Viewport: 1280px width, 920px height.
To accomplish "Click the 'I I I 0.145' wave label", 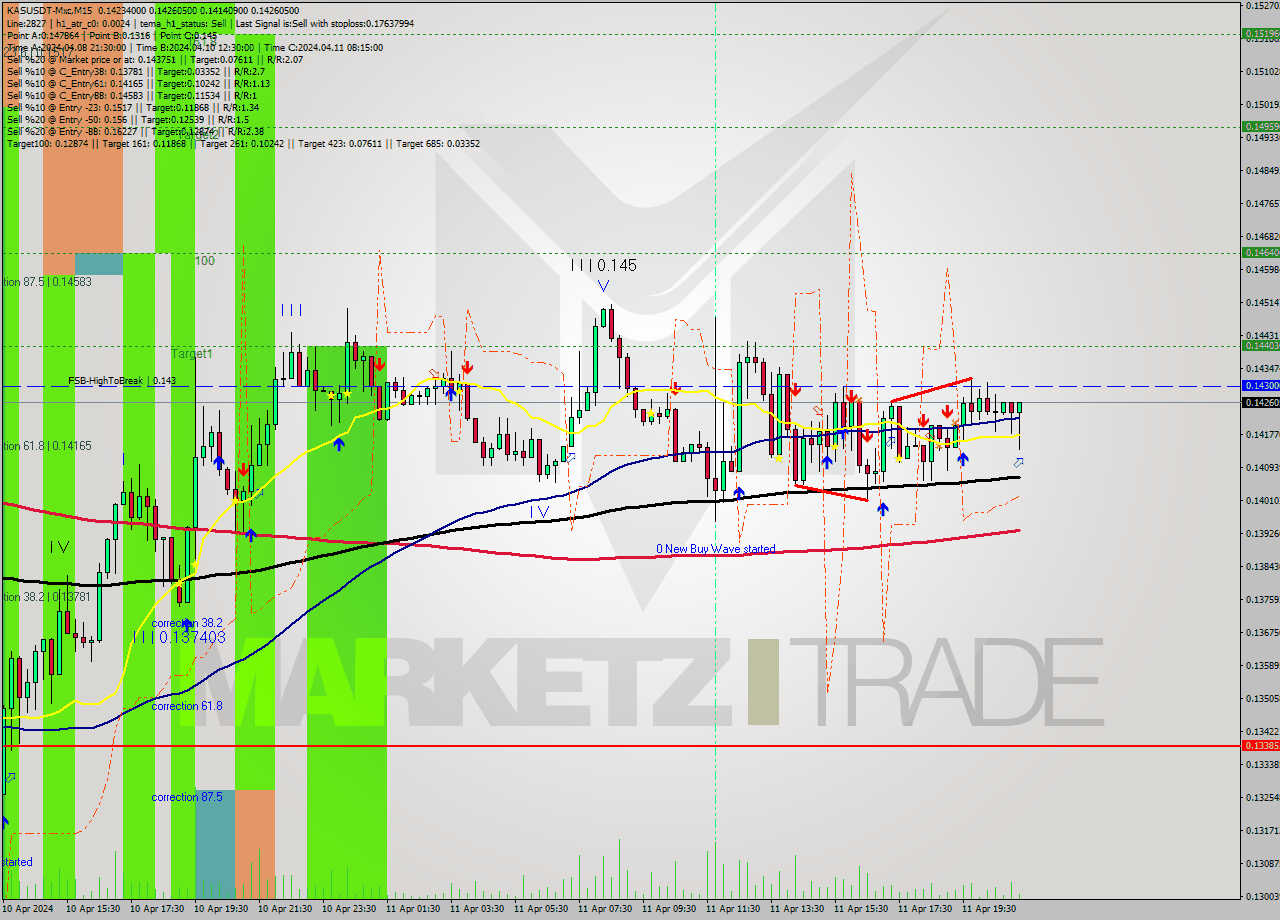I will point(603,266).
